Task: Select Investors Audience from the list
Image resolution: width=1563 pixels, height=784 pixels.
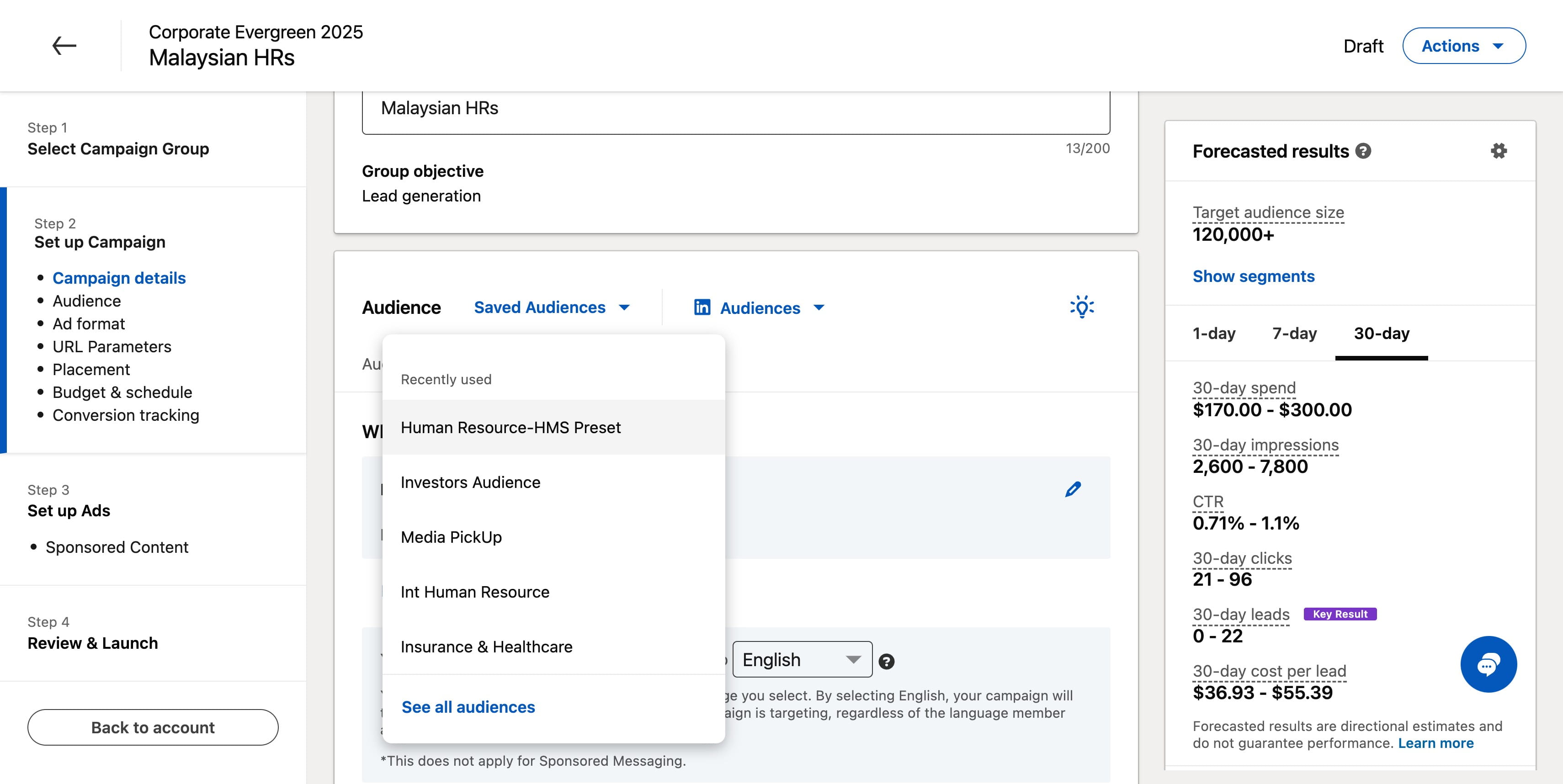Action: coord(553,482)
